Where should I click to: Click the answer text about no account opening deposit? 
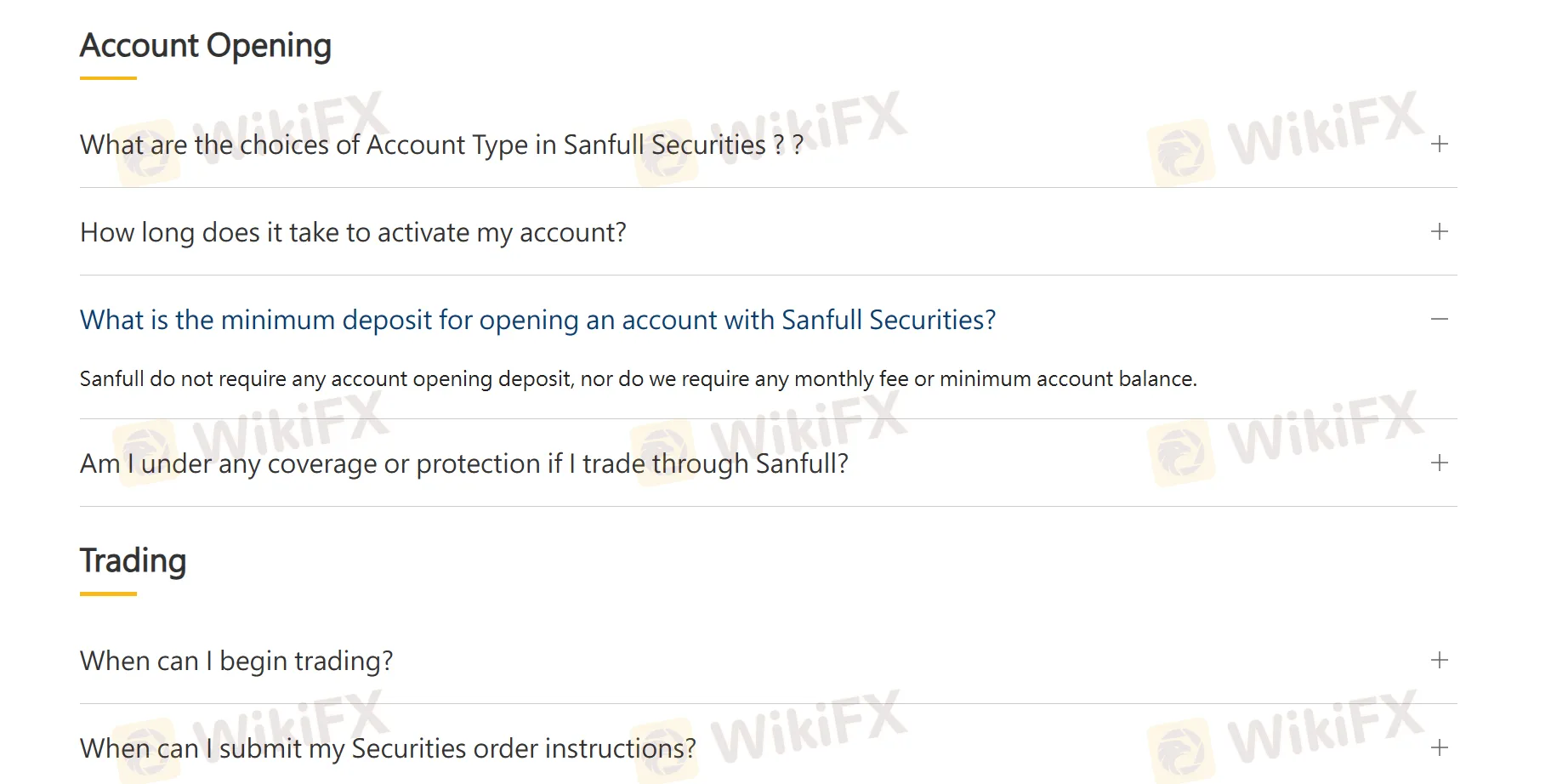pyautogui.click(x=638, y=378)
